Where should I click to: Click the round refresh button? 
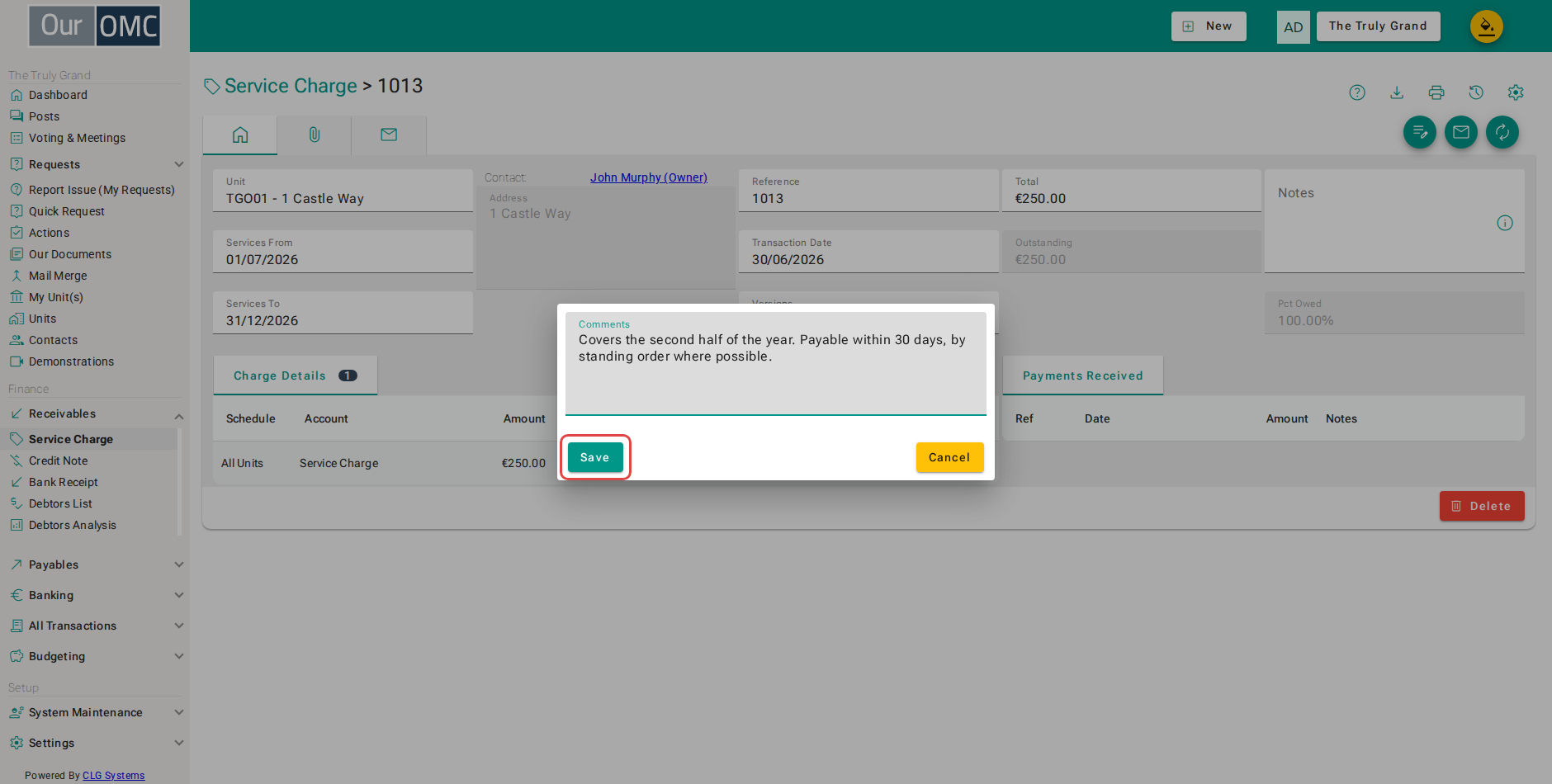coord(1502,132)
